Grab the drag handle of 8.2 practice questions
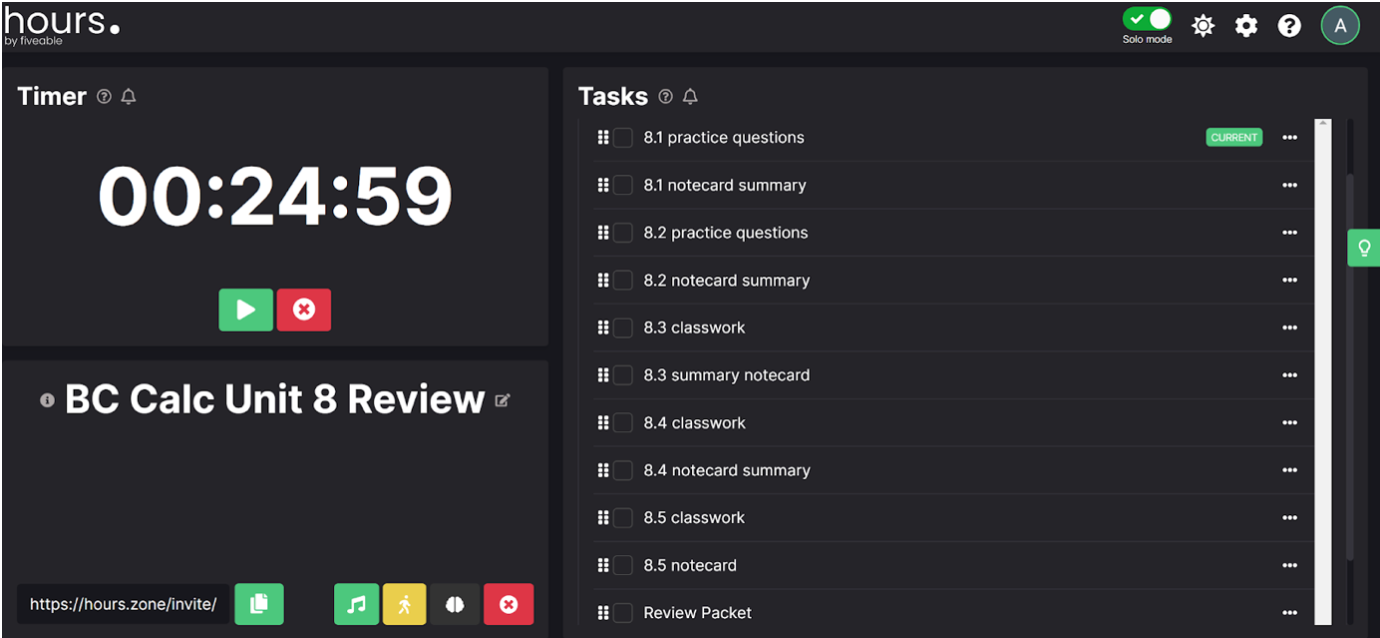Image resolution: width=1380 pixels, height=638 pixels. coord(603,233)
